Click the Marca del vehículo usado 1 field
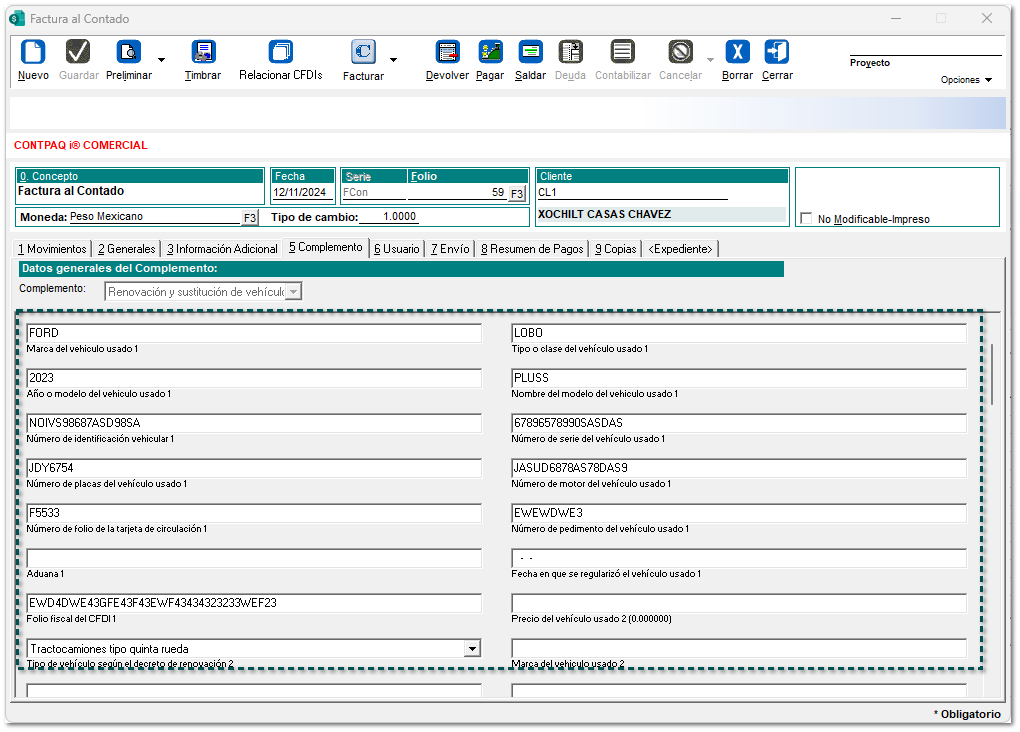The width and height of the screenshot is (1020, 732). point(254,334)
